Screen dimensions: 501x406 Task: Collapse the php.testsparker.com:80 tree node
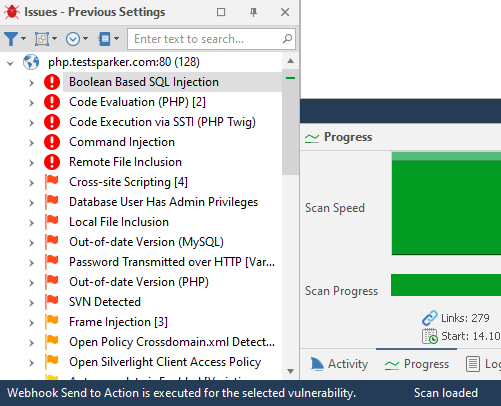tap(10, 63)
